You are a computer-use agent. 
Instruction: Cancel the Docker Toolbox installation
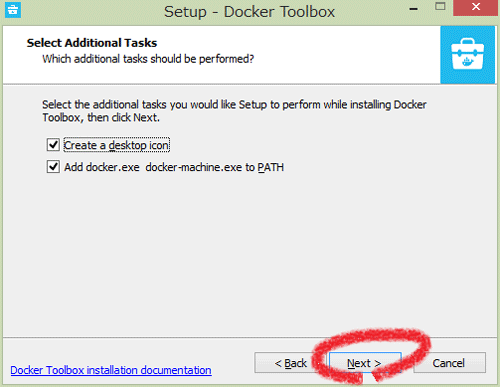click(x=449, y=363)
